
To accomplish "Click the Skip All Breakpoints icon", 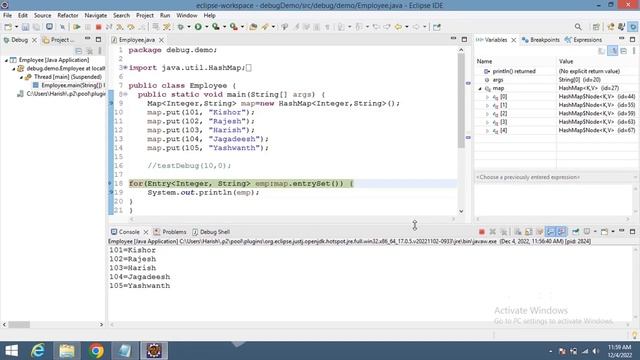I will [62, 27].
